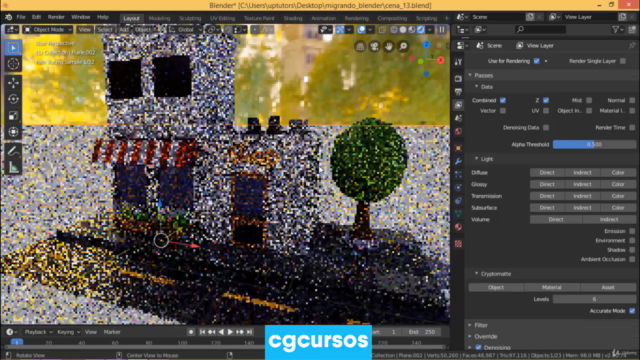Click the zoom view magnifier icon
Image resolution: width=640 pixels, height=360 pixels.
403,46
